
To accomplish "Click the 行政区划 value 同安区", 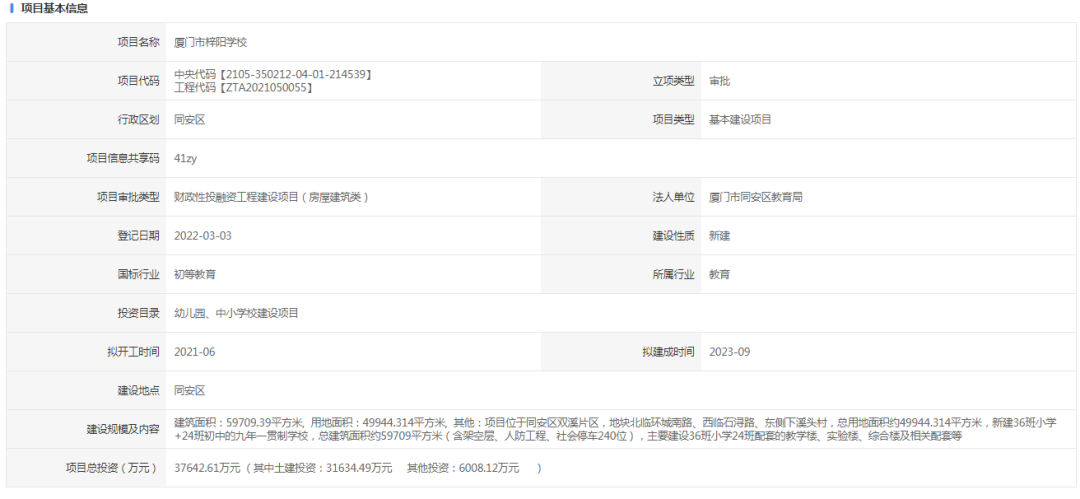I will [x=189, y=119].
